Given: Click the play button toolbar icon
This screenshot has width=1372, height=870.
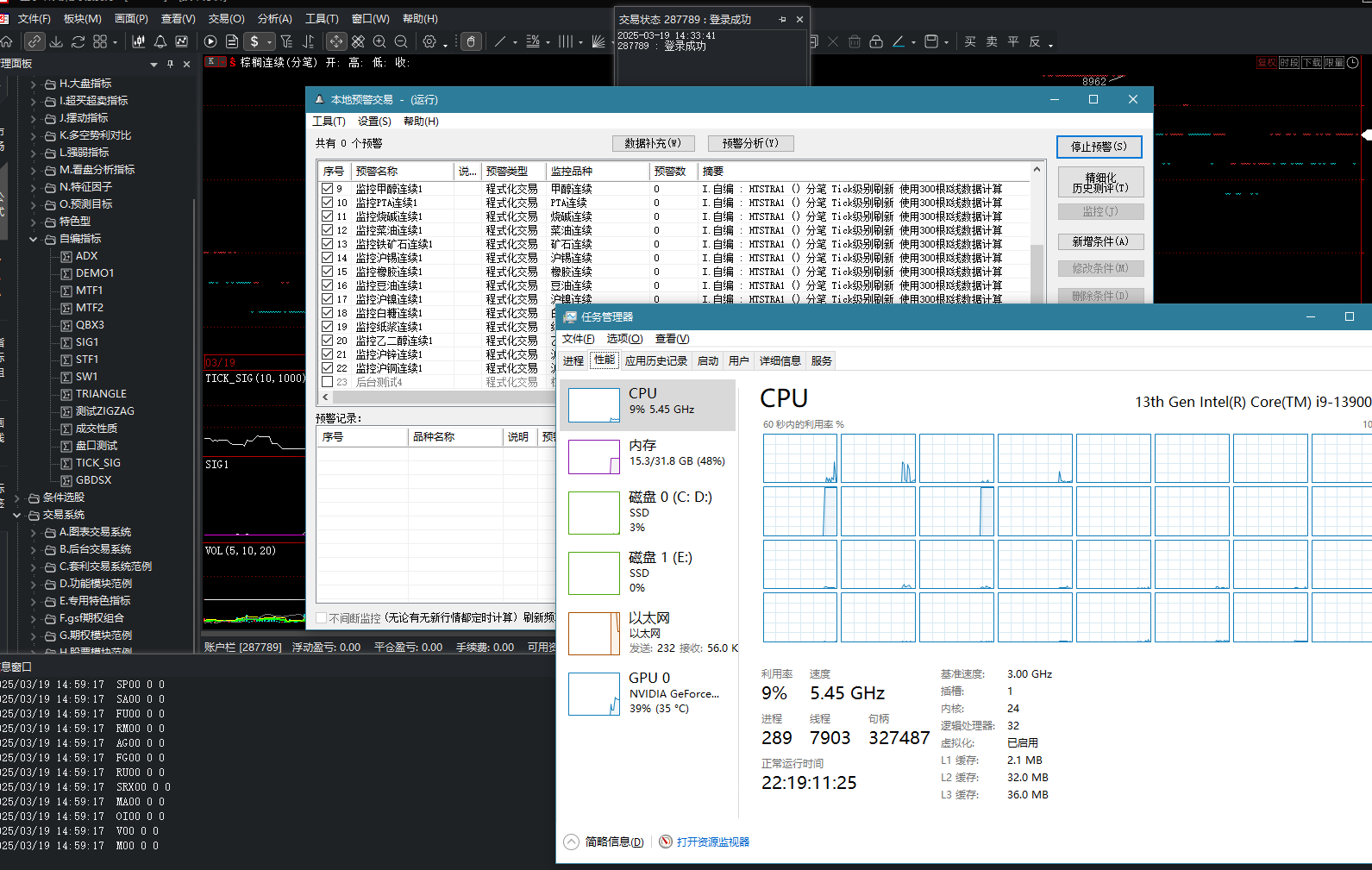Looking at the screenshot, I should click(x=210, y=41).
